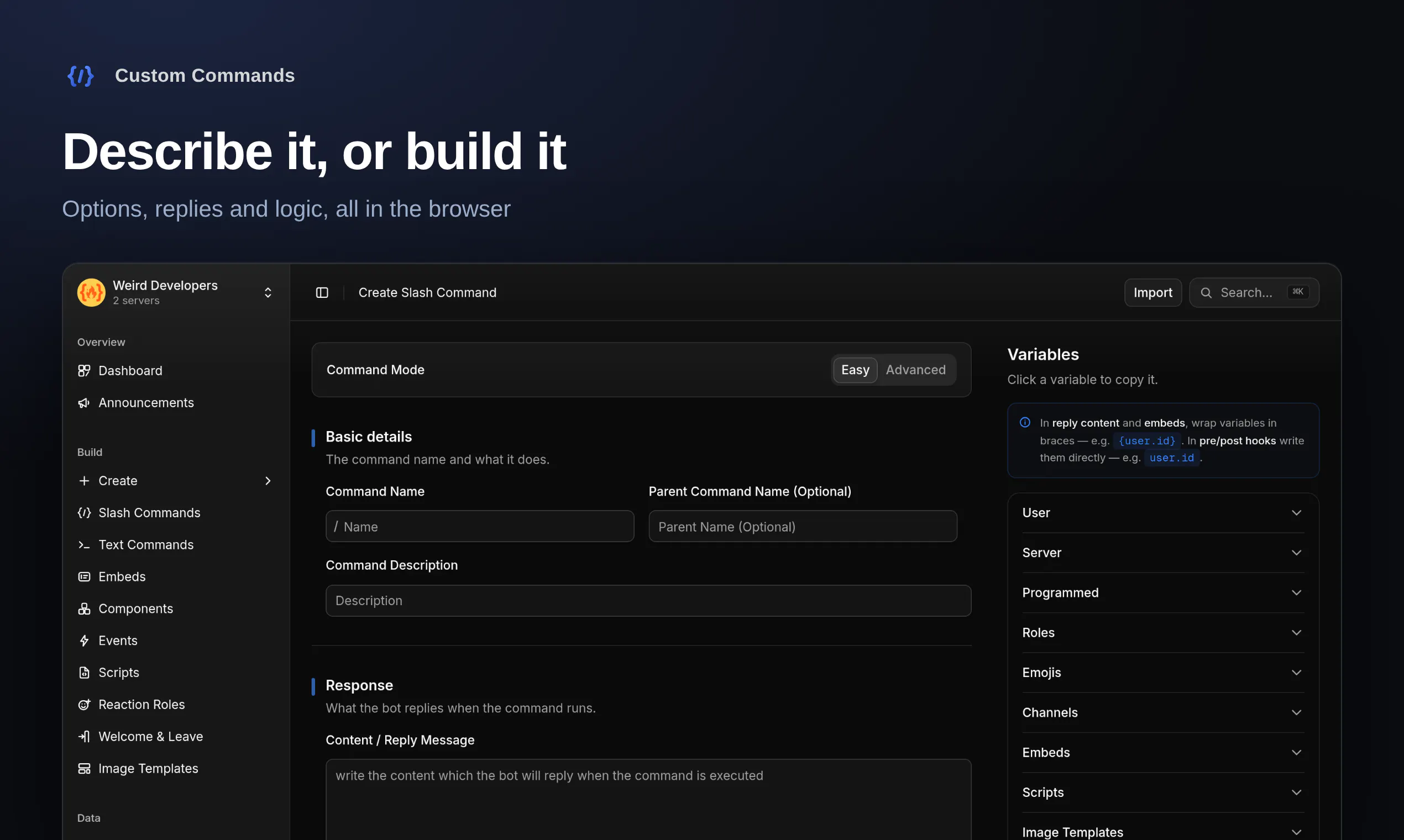The height and width of the screenshot is (840, 1404).
Task: Click the Slash Commands braces icon
Action: tap(84, 512)
